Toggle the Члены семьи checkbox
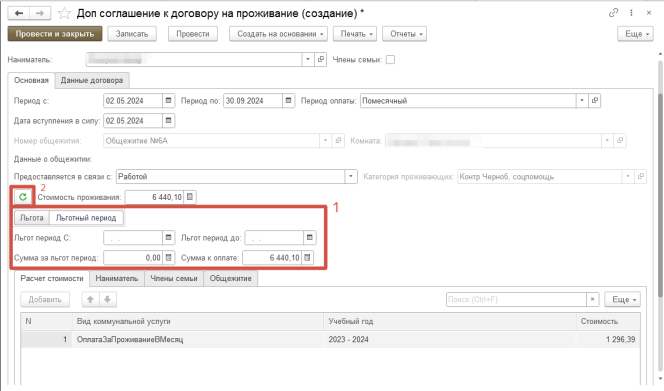664x391 pixels. tap(390, 60)
